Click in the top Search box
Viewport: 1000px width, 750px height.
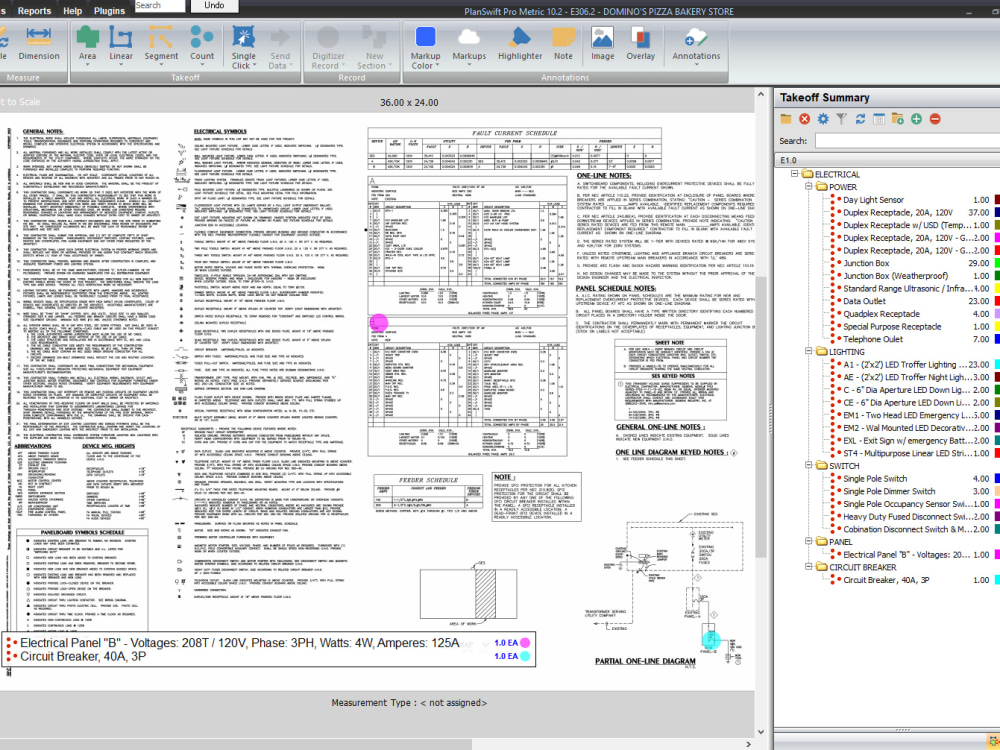pos(160,6)
